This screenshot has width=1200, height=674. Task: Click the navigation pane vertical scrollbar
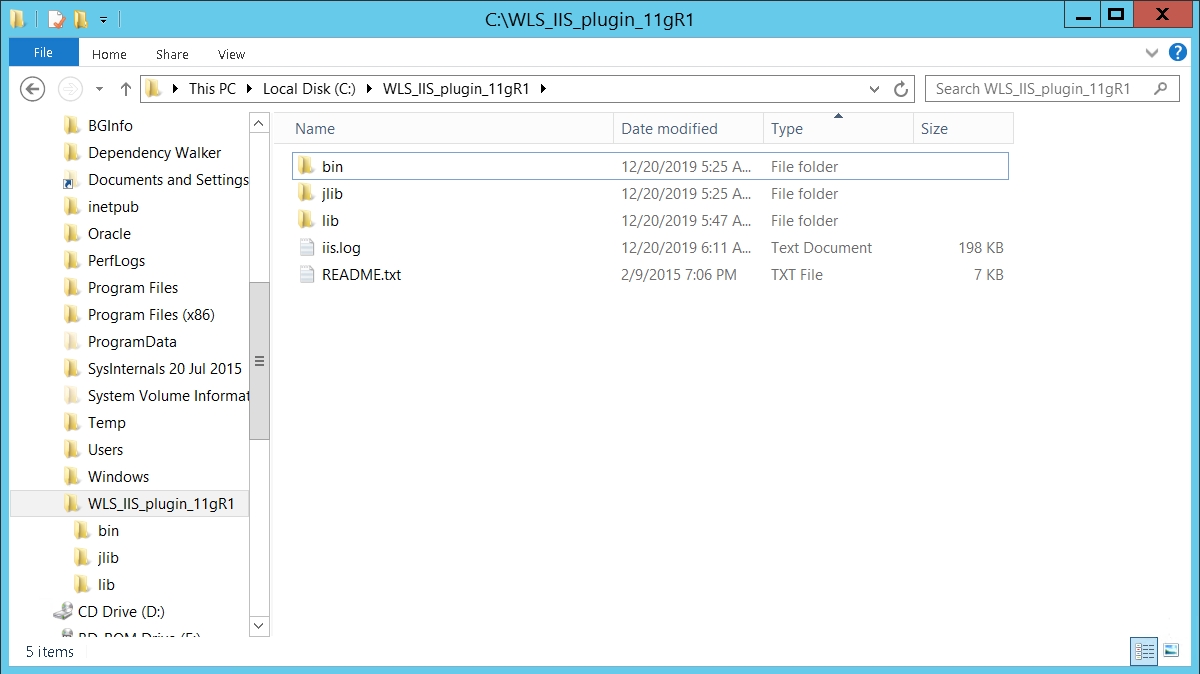coord(259,362)
